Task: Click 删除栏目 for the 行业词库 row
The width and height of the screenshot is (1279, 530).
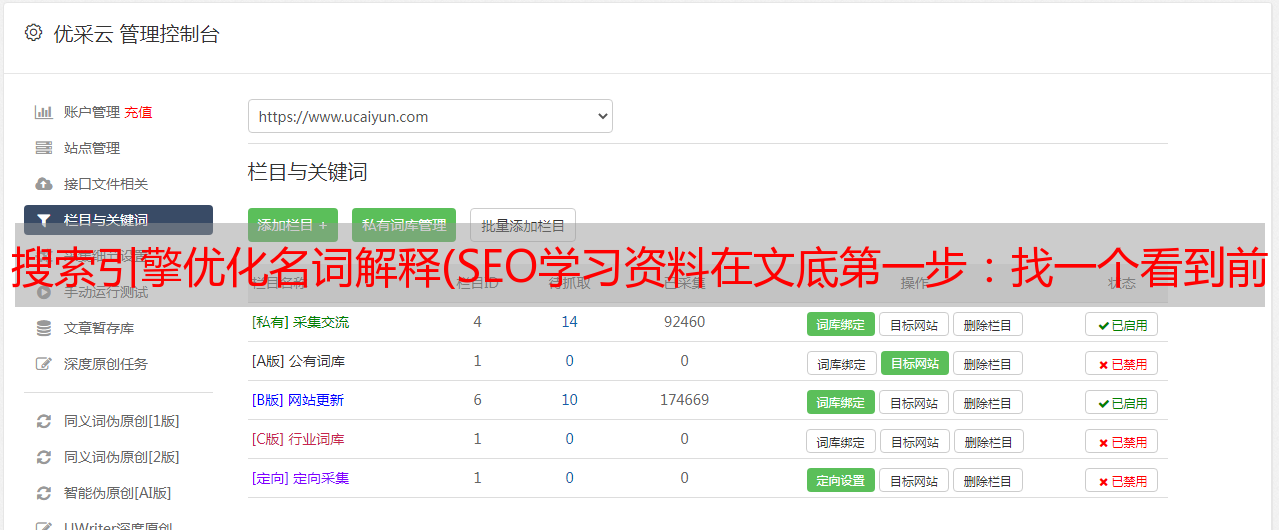Action: coord(987,441)
